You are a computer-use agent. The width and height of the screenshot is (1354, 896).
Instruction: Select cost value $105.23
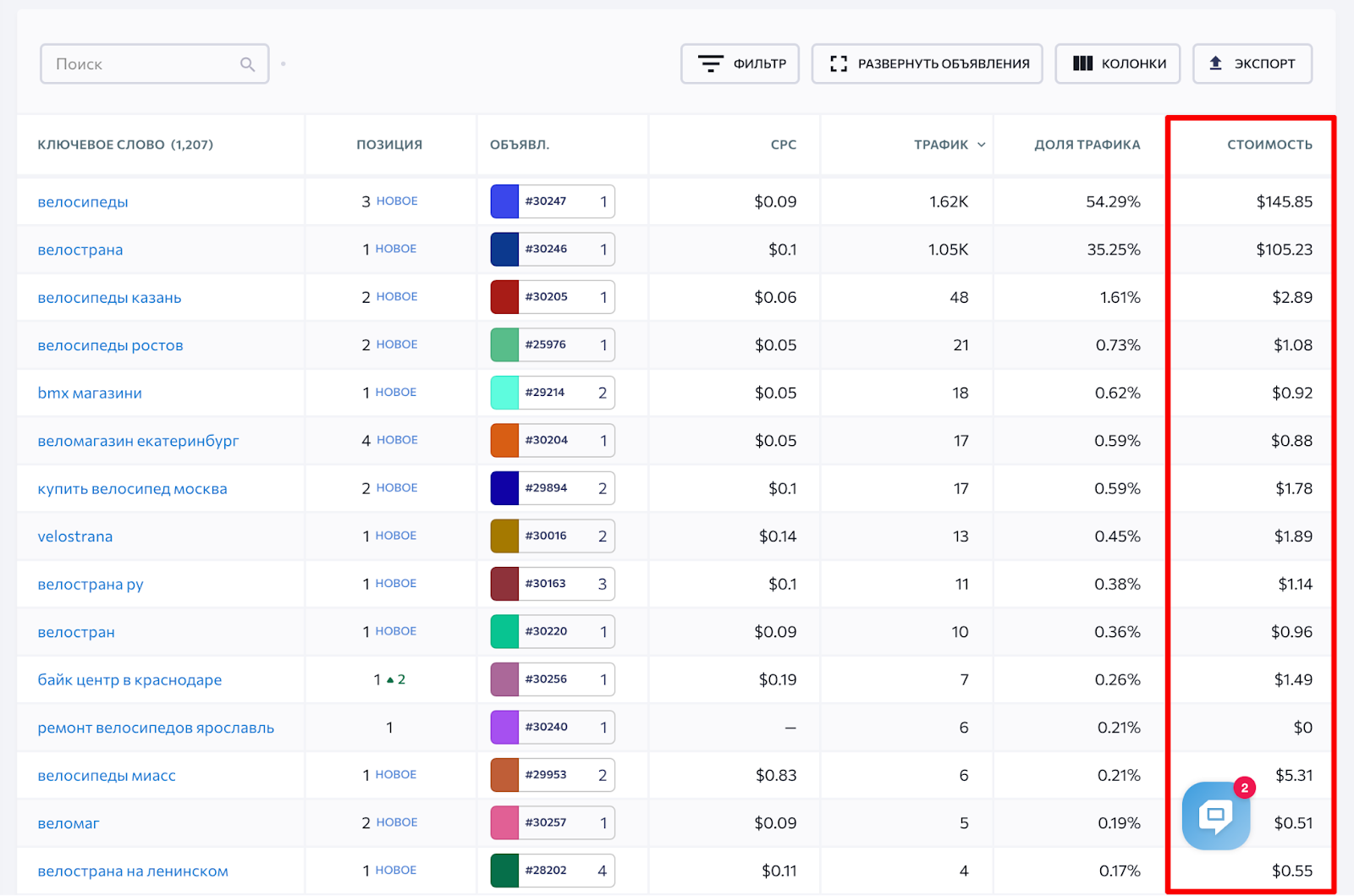pyautogui.click(x=1284, y=250)
